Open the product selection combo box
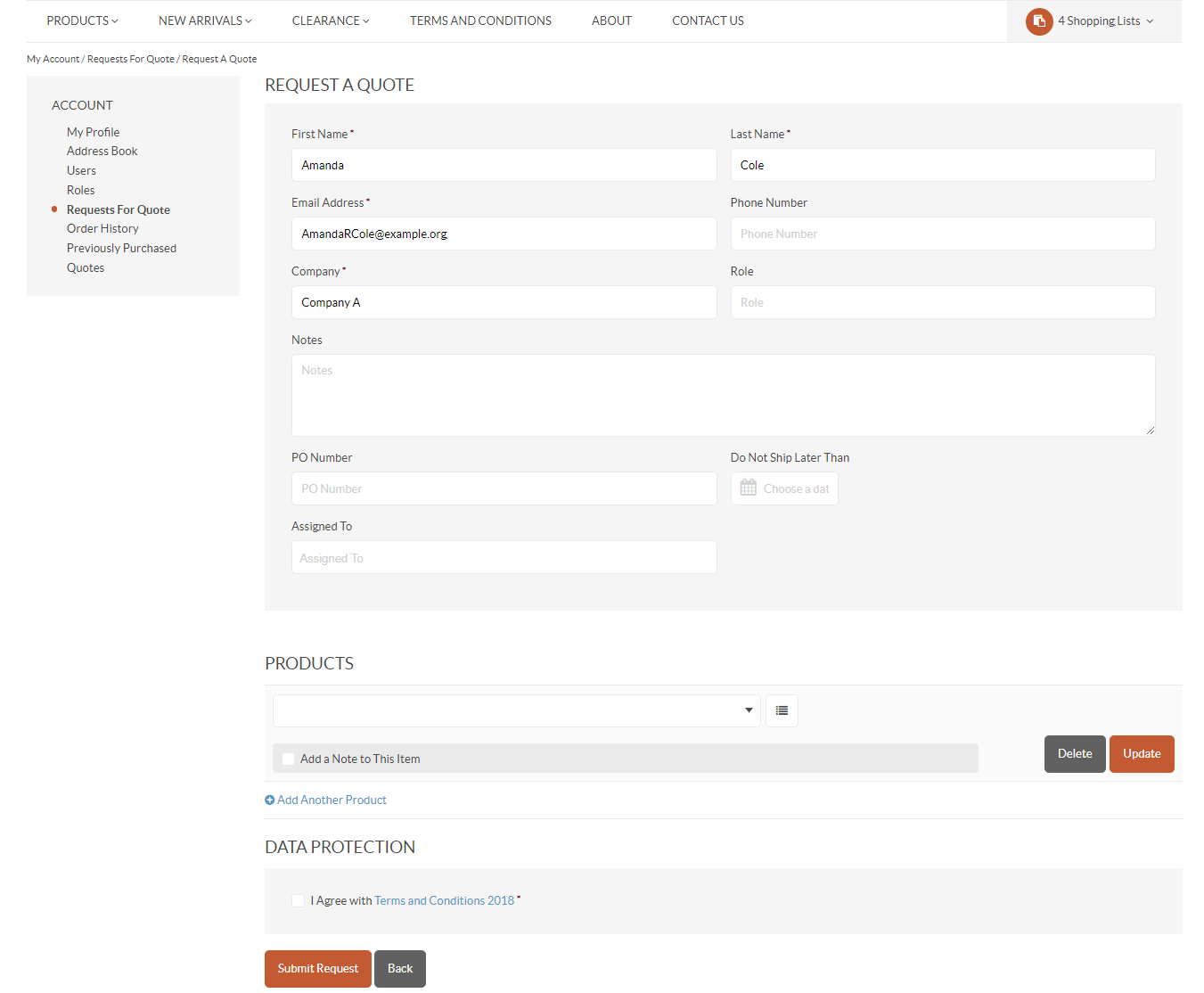This screenshot has height=993, width=1204. tap(517, 710)
